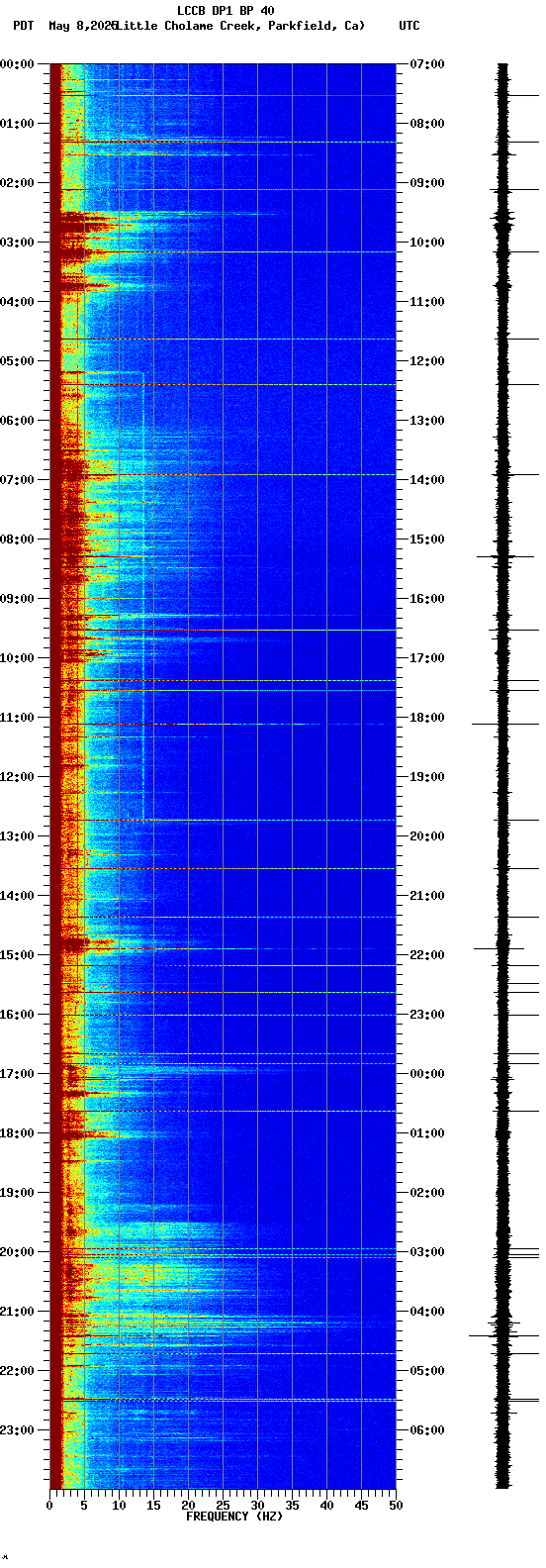Click the 21:00 label on the PDT axis

coord(18,1312)
